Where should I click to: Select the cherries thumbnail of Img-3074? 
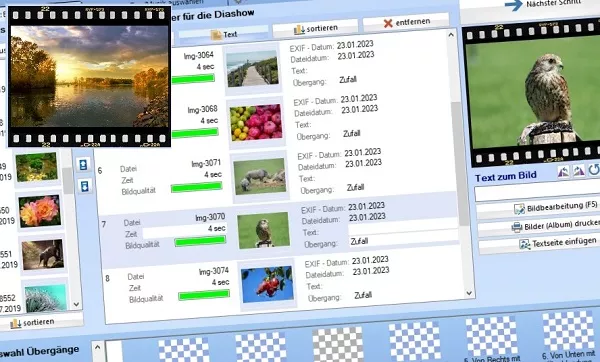pos(267,284)
